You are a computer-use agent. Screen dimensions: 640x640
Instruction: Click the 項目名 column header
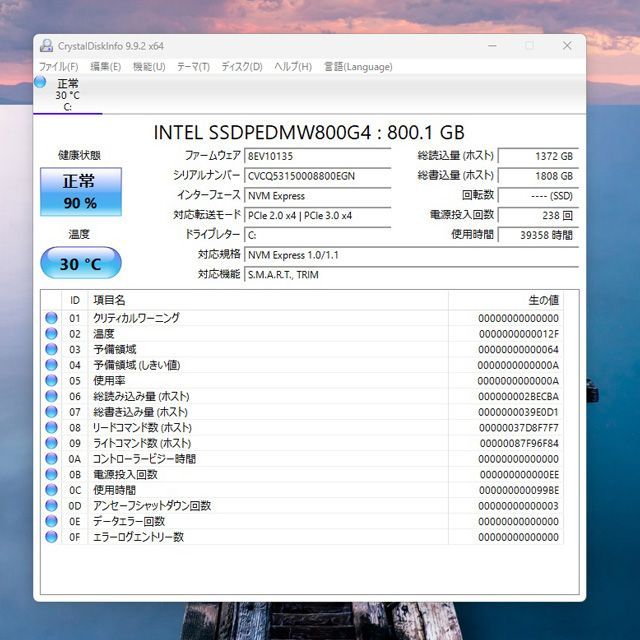pyautogui.click(x=268, y=300)
